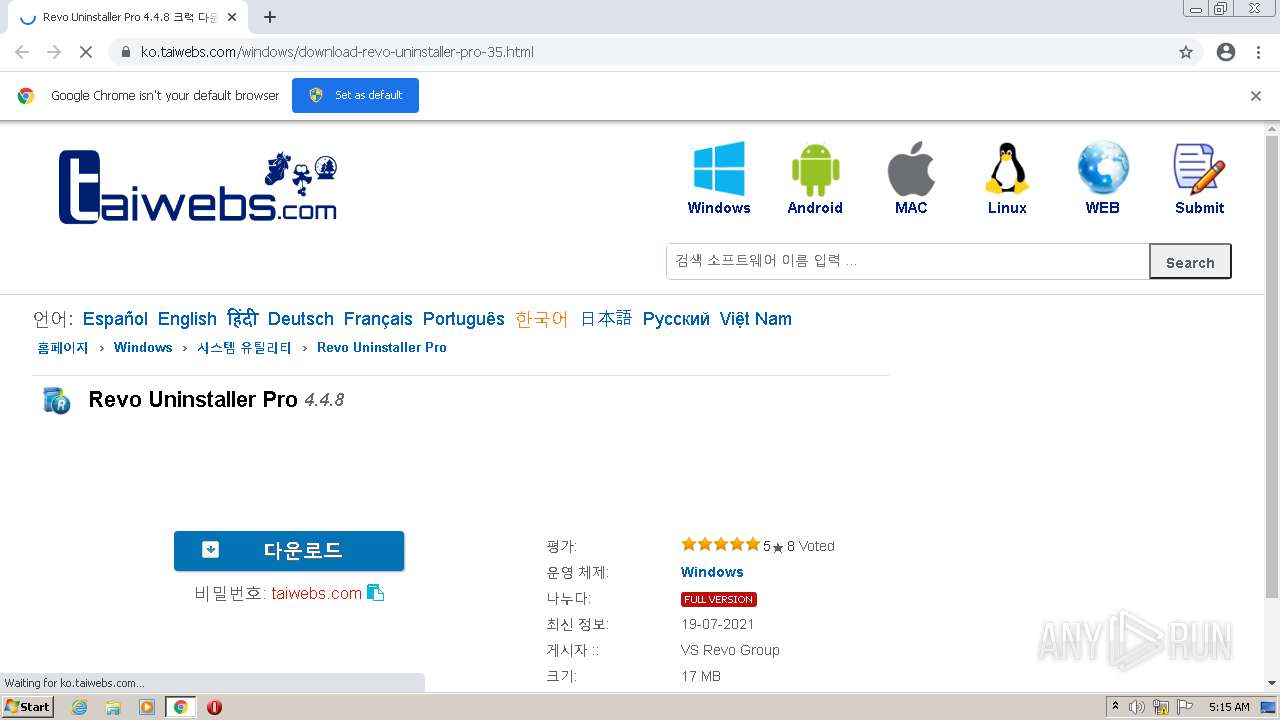Click the five-star rating stars
This screenshot has width=1280, height=720.
(x=720, y=545)
